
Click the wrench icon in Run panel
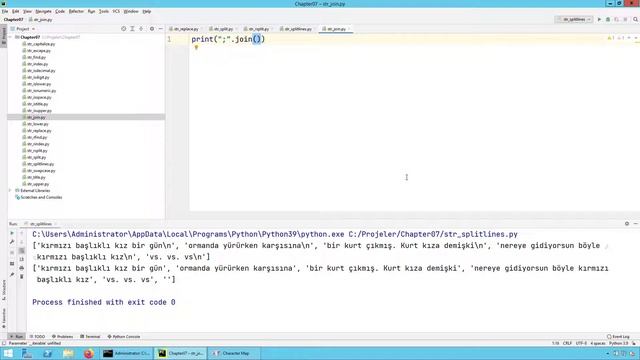(12, 242)
